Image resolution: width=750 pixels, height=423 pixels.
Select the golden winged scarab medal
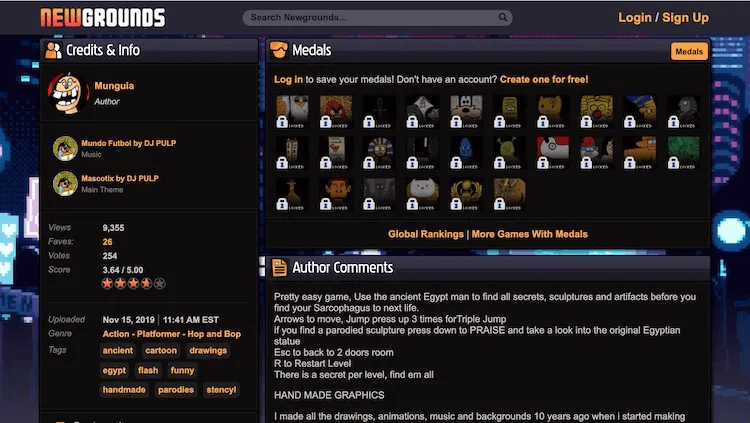[x=466, y=194]
